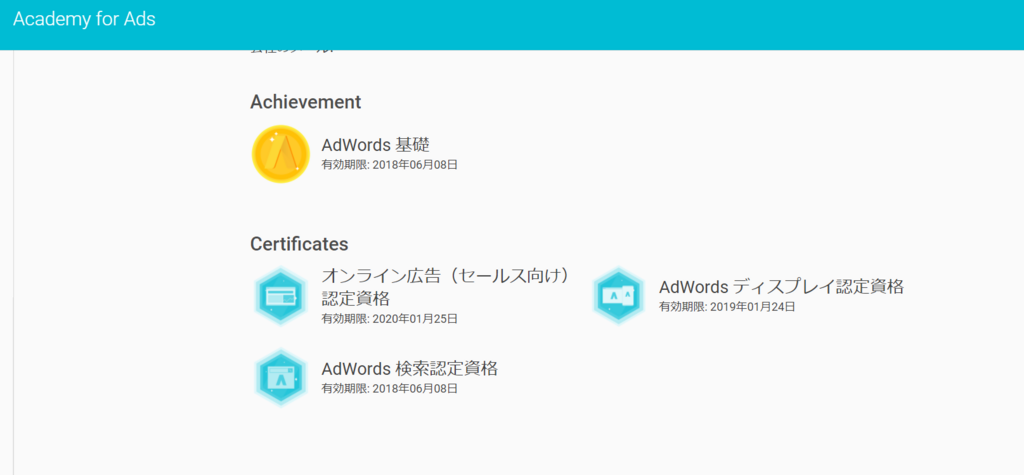Click the AdWords ディスプレイ certificate hexagon badge

click(x=618, y=296)
